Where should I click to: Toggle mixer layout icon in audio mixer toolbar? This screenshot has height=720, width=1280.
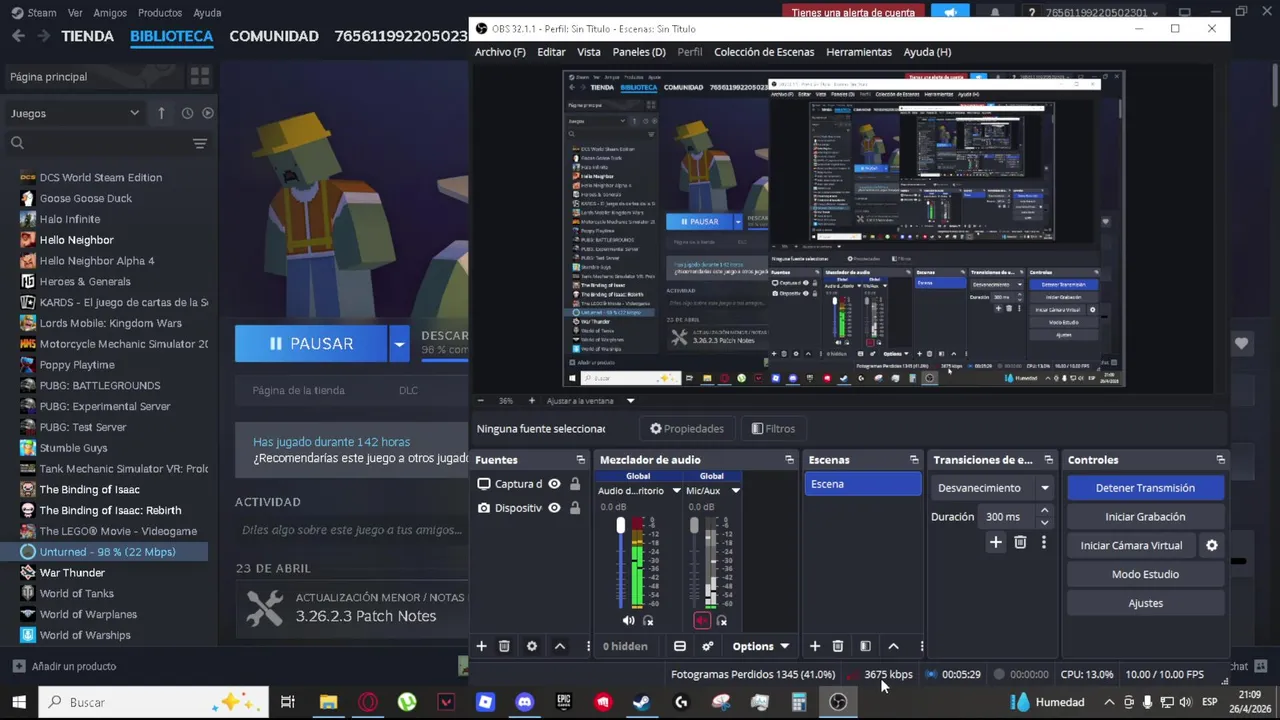[680, 646]
